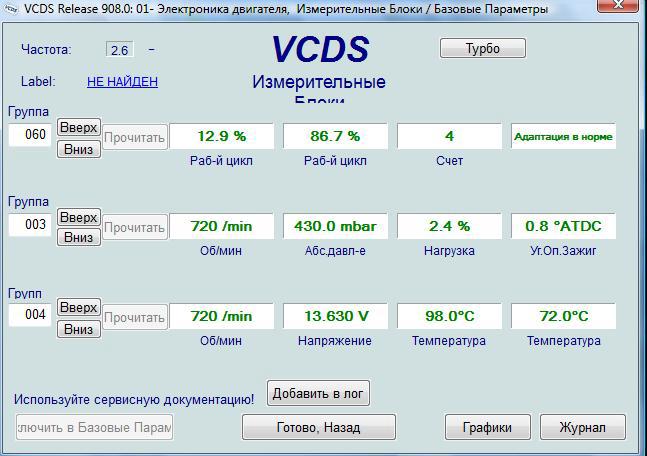Click the Турбо button

pyautogui.click(x=482, y=48)
